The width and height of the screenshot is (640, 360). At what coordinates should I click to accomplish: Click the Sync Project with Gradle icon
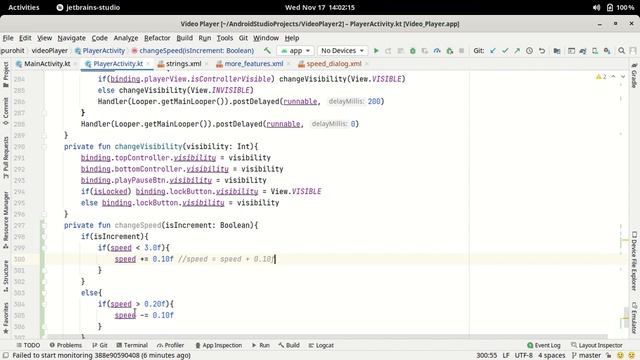click(583, 51)
